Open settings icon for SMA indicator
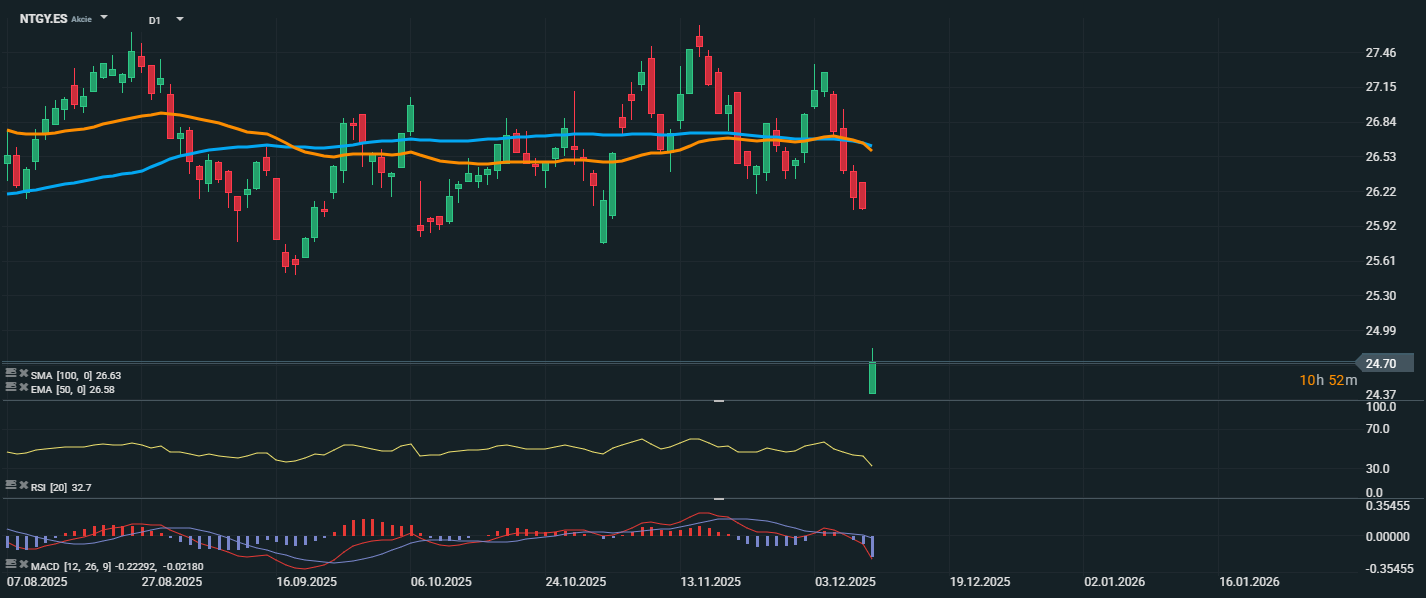The image size is (1426, 598). (10, 374)
